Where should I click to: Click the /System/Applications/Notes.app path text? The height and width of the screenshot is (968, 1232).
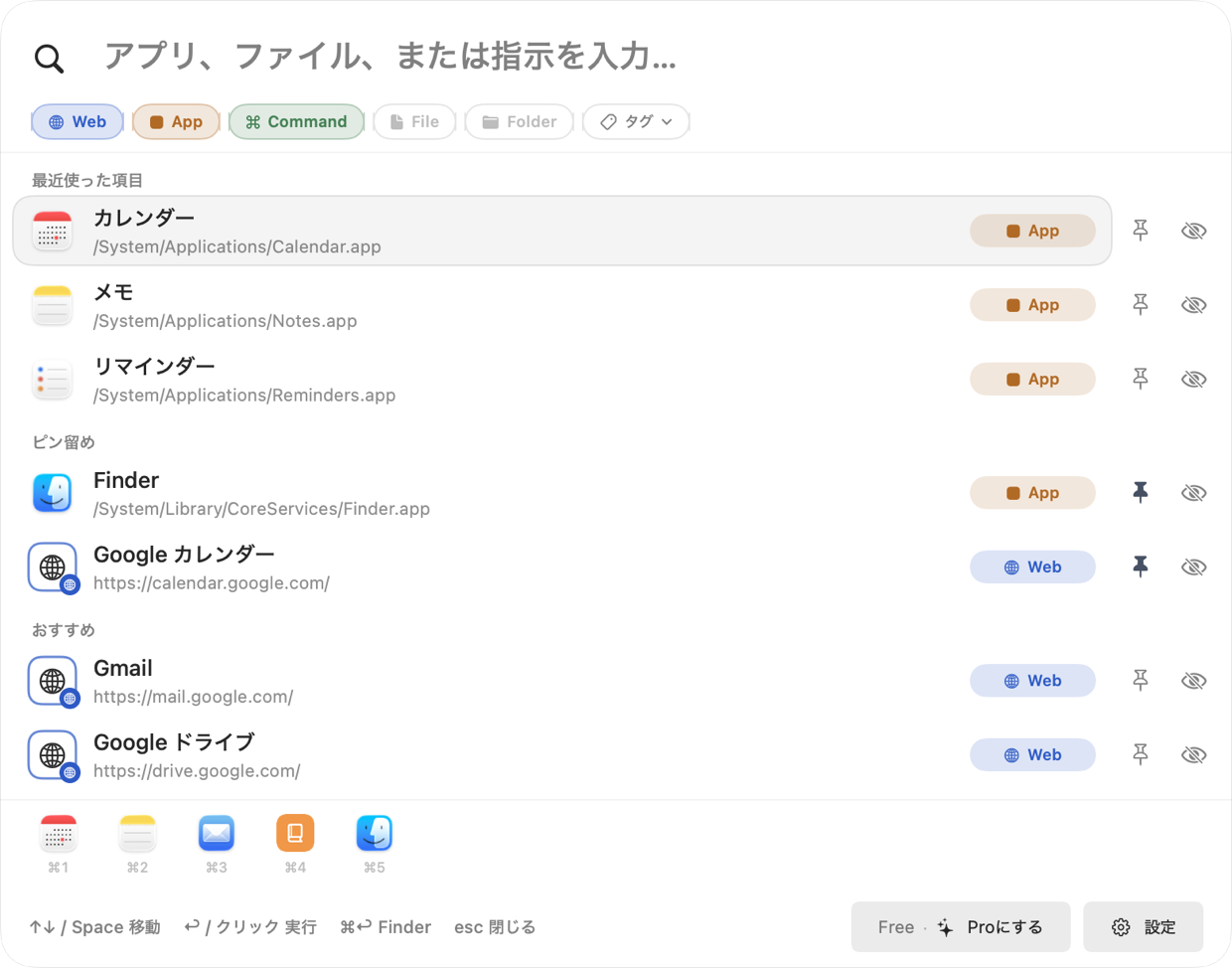tap(226, 321)
